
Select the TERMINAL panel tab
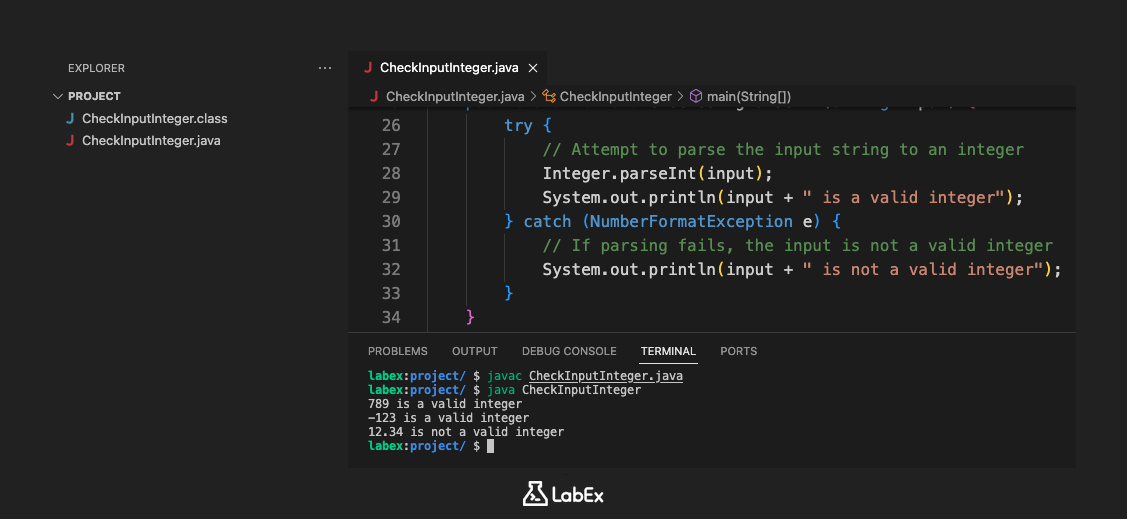coord(668,351)
